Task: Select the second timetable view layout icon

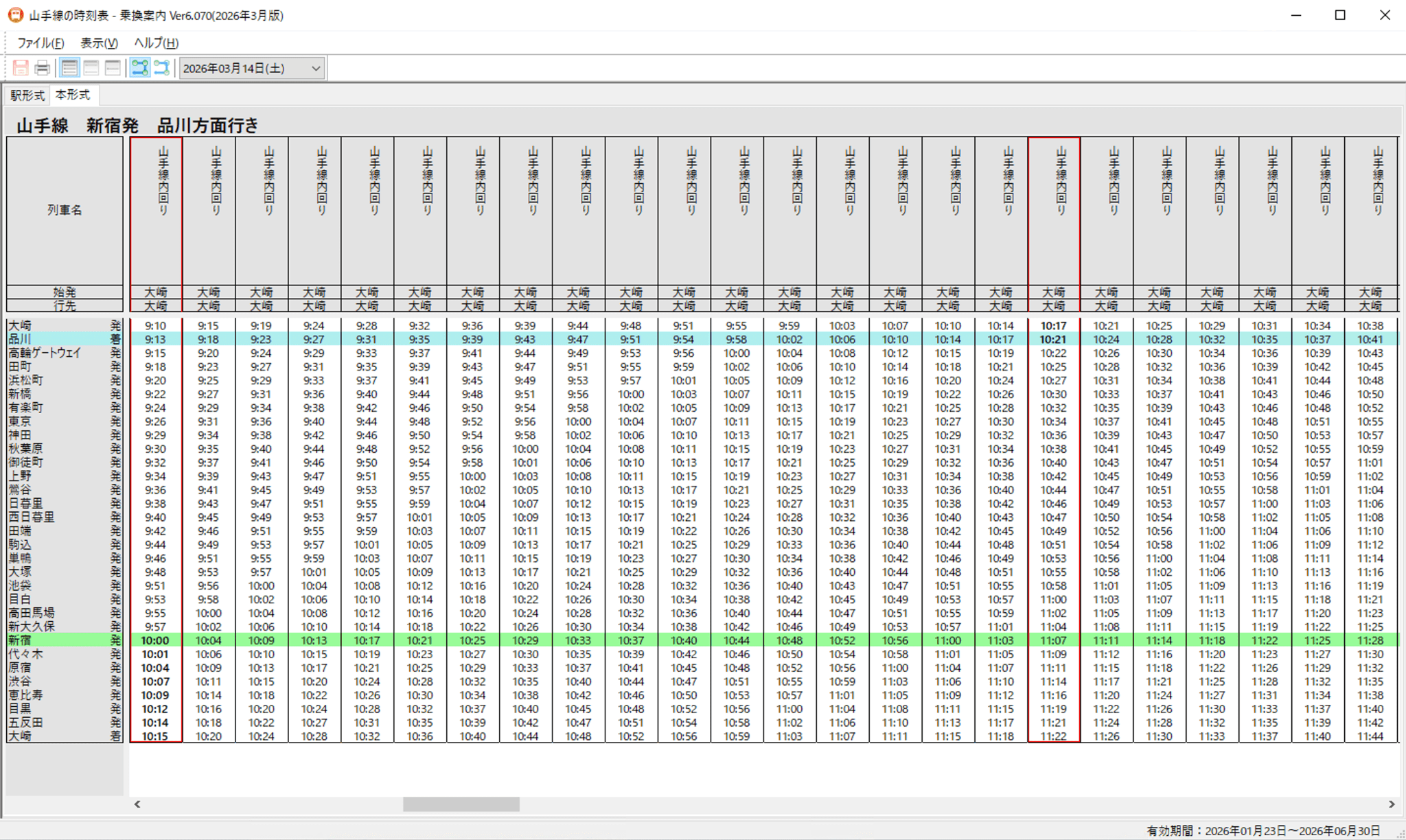Action: point(91,68)
